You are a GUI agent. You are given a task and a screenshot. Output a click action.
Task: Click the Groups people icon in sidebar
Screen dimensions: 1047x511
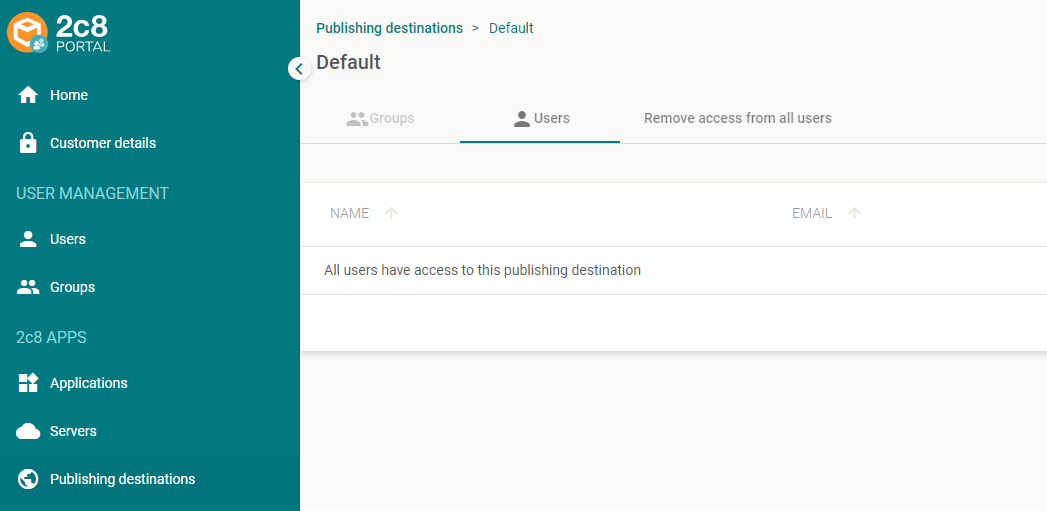coord(28,287)
